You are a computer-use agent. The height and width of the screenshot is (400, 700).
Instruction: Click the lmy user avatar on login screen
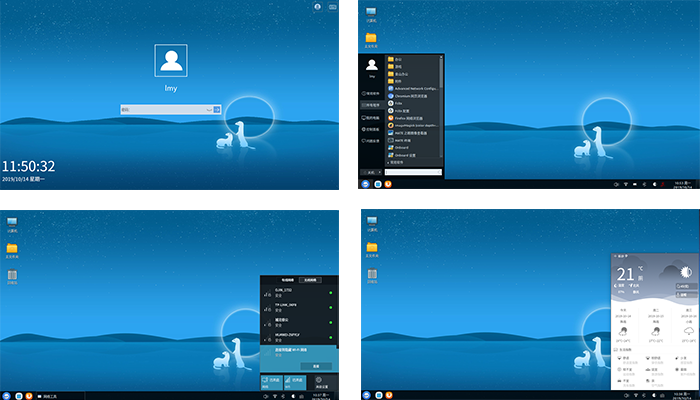point(171,60)
